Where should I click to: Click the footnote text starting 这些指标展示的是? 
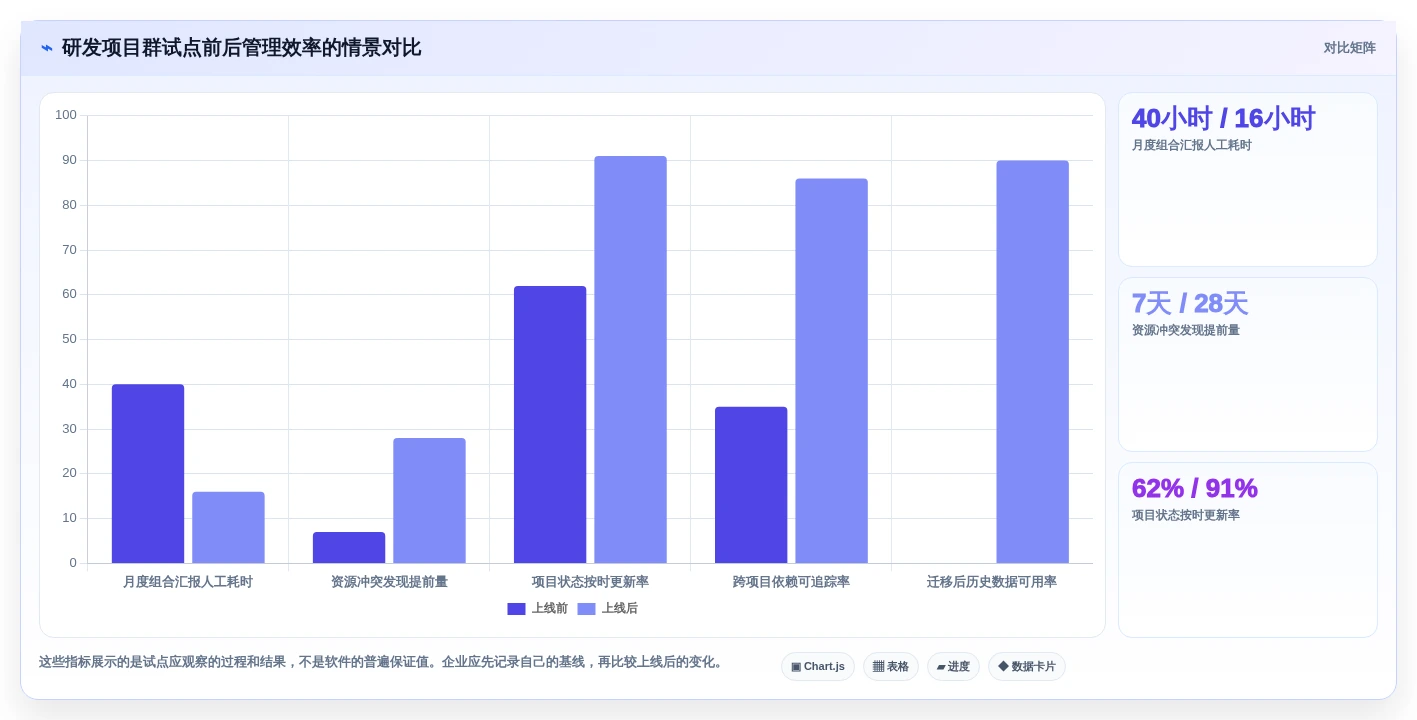(383, 662)
